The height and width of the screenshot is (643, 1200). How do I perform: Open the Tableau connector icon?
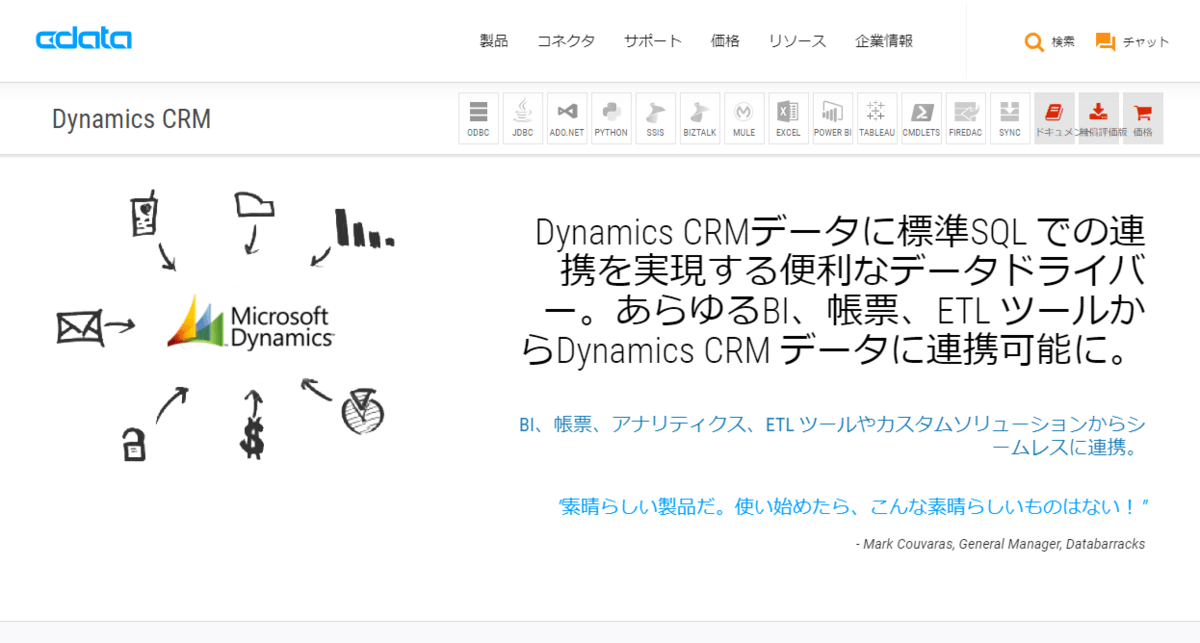(x=877, y=118)
